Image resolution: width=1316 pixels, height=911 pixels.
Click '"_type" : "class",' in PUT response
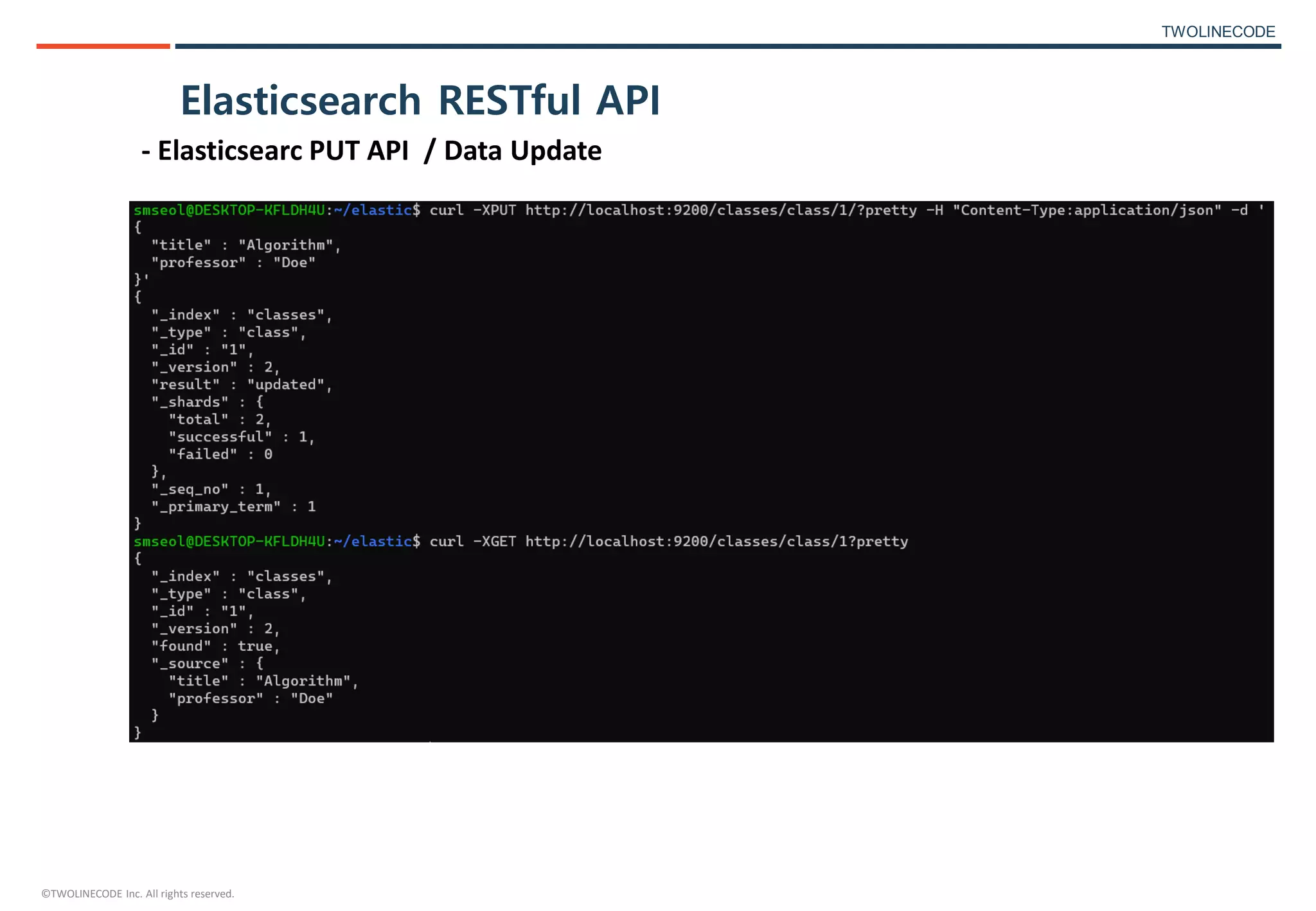coord(229,333)
